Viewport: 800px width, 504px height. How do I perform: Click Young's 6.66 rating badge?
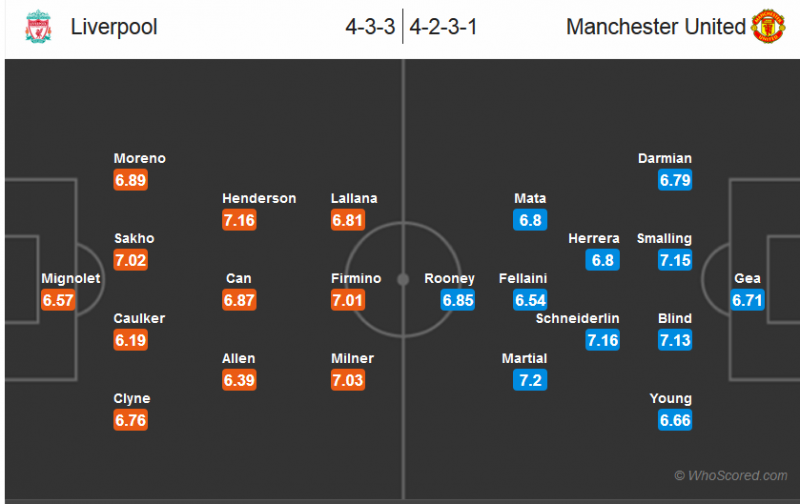click(676, 420)
